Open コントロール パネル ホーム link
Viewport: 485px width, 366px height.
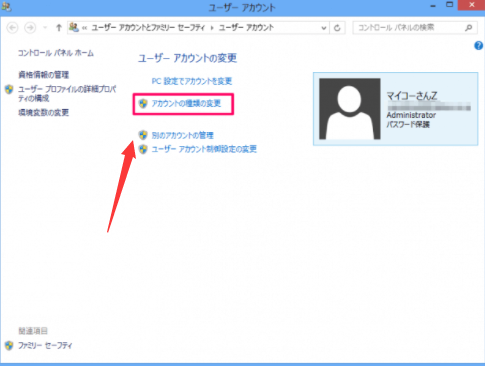click(56, 53)
